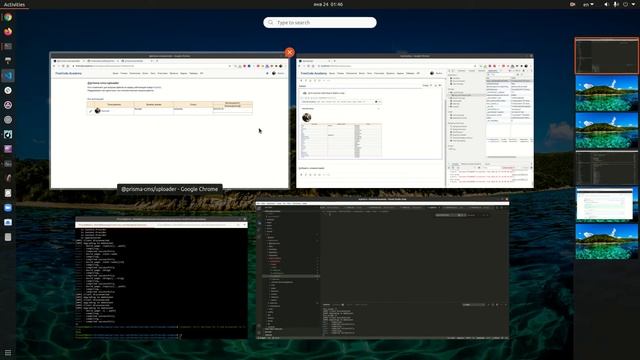Click the '@prisma-cms/uploader - Google Chrome' caption
This screenshot has width=640, height=360.
coord(169,189)
